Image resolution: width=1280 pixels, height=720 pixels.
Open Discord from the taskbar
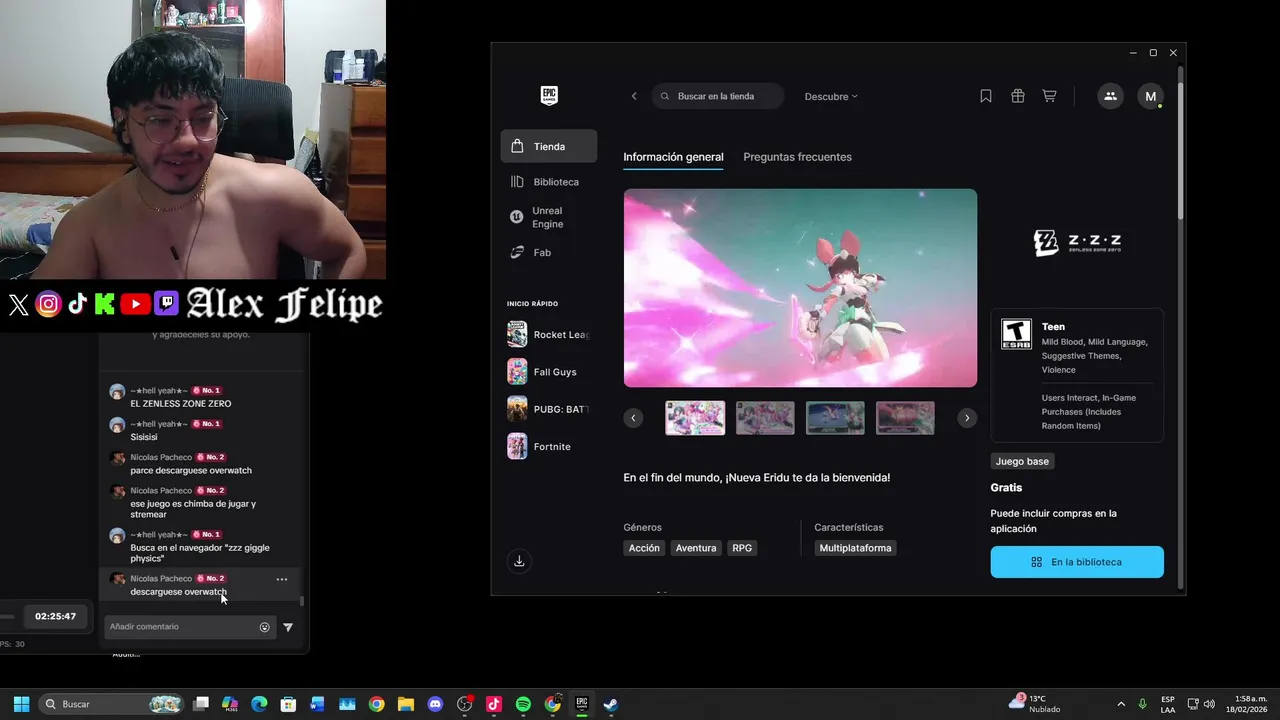pyautogui.click(x=435, y=704)
